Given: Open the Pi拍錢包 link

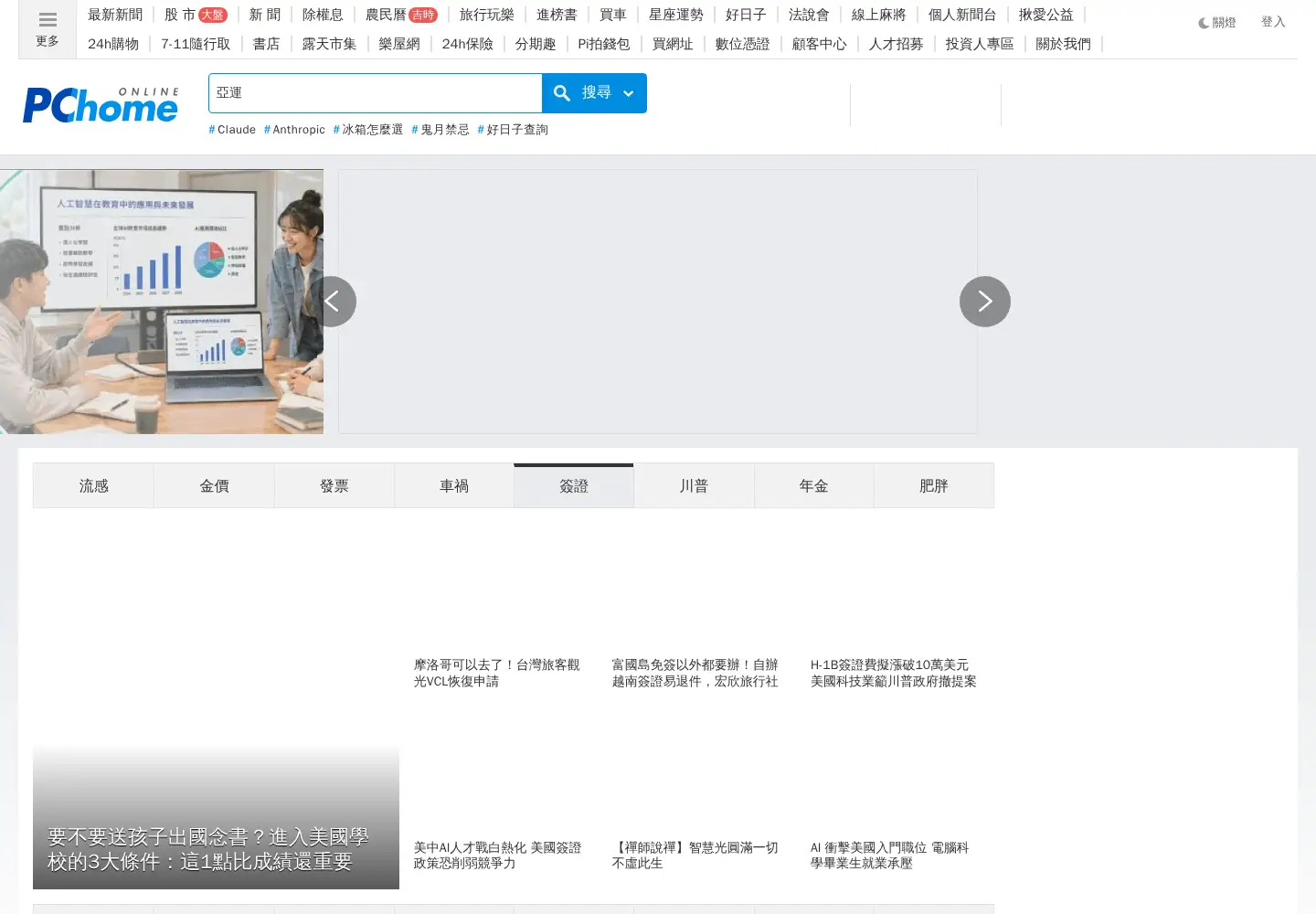Looking at the screenshot, I should click(x=604, y=44).
